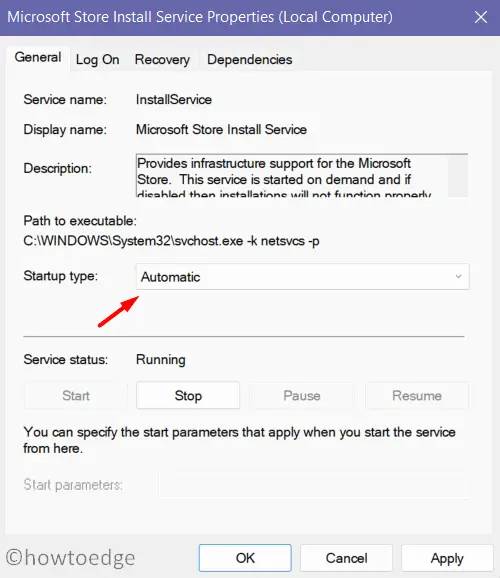Click the Path to executable label

(x=80, y=221)
